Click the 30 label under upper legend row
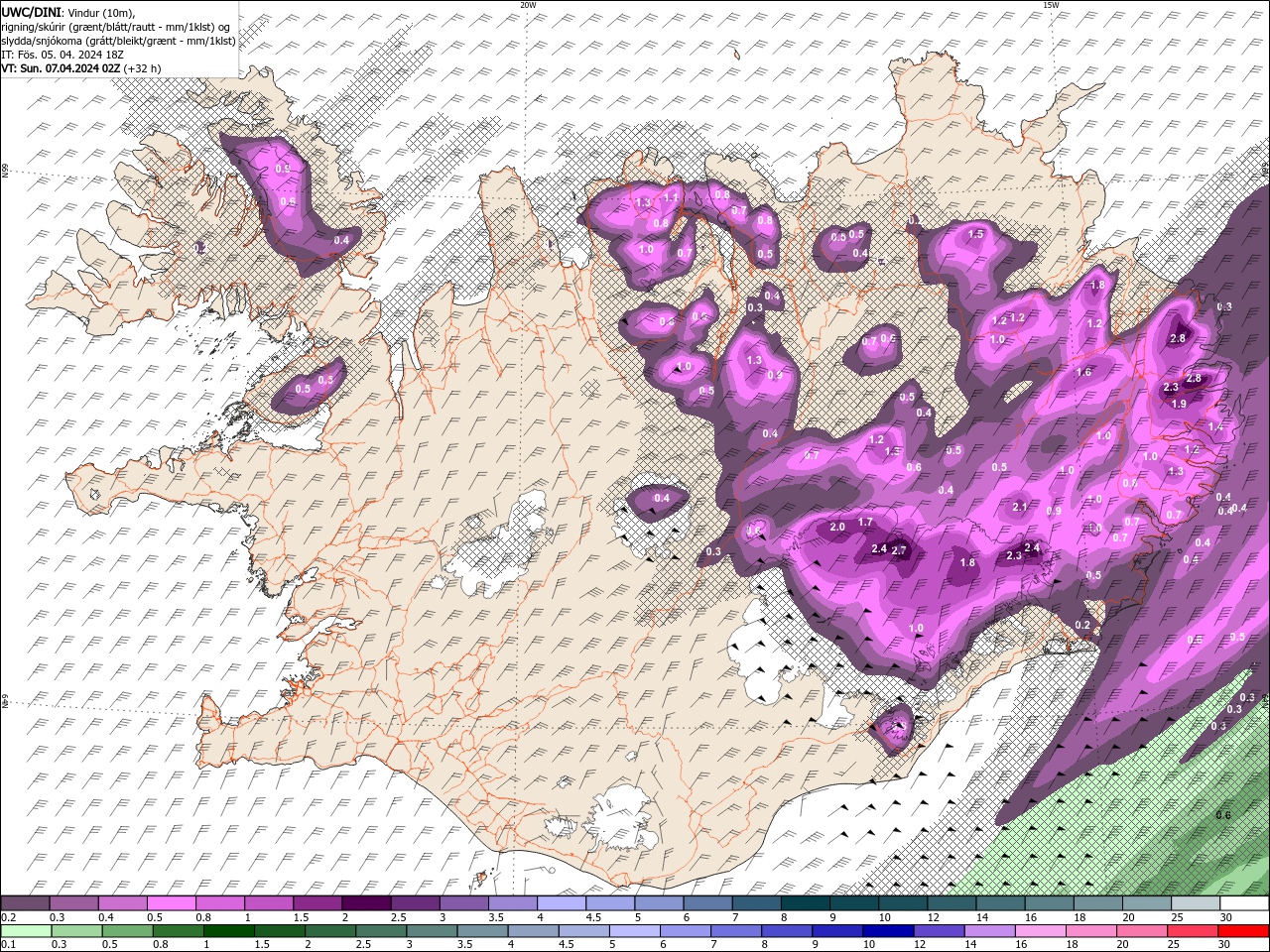The width and height of the screenshot is (1270, 952). coord(1225,917)
